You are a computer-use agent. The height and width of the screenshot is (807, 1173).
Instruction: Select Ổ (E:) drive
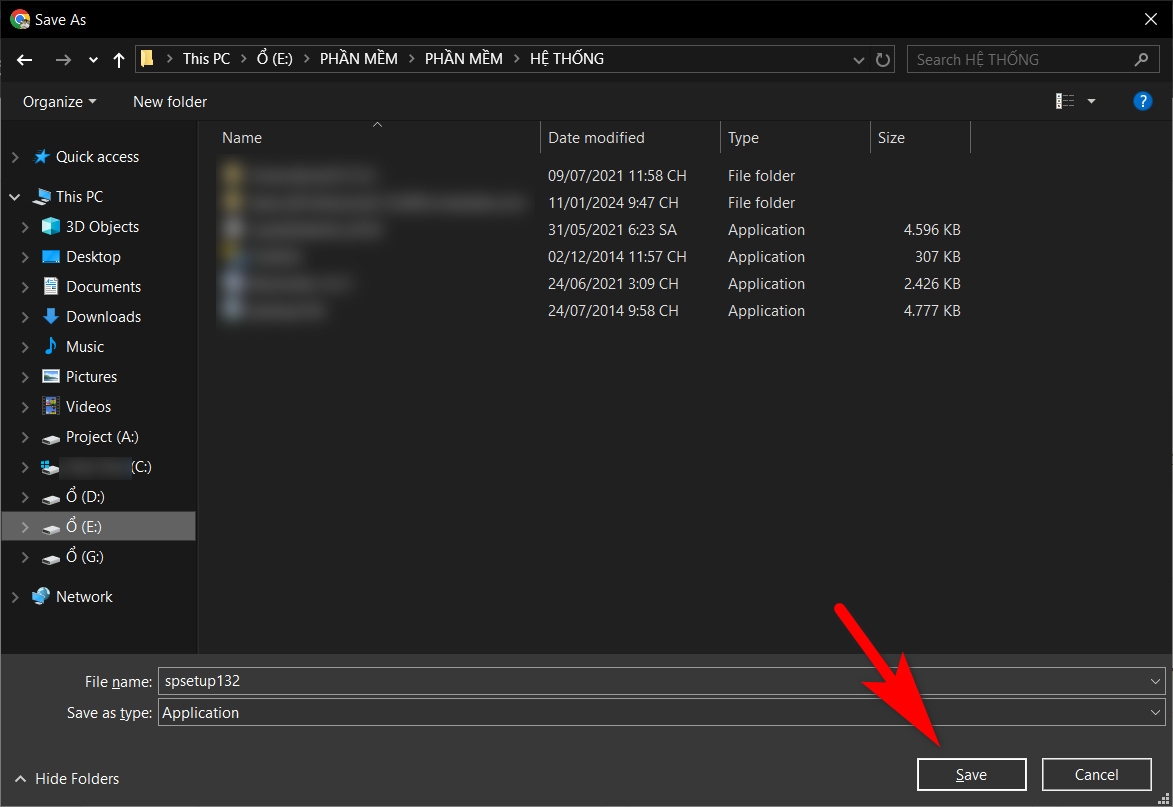tap(83, 527)
